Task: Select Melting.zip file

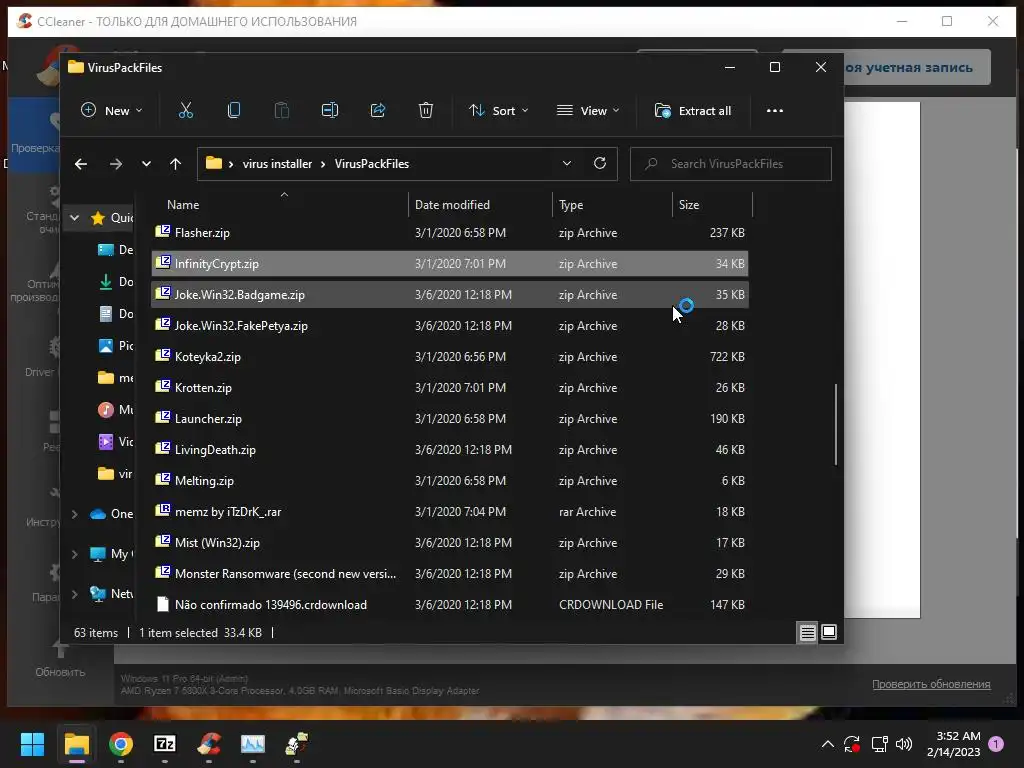Action: coord(449,481)
